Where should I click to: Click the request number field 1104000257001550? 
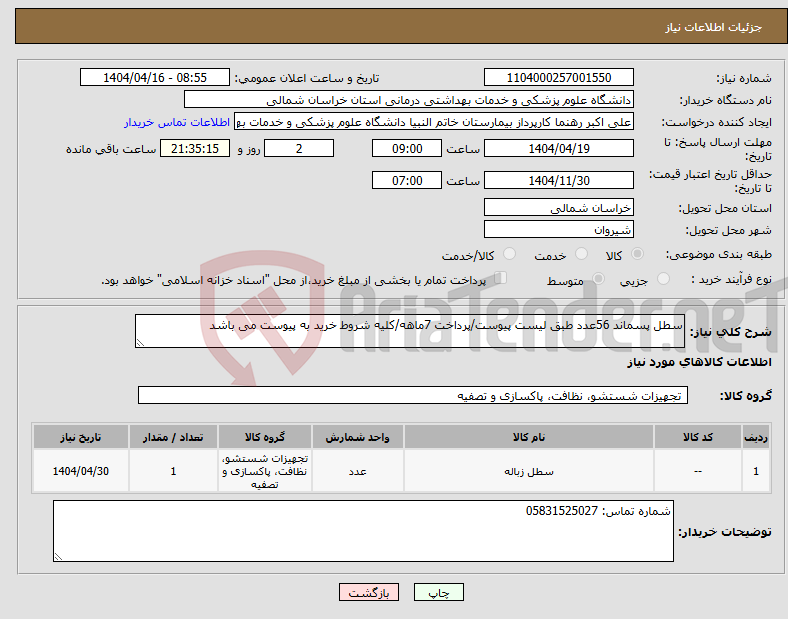(559, 77)
